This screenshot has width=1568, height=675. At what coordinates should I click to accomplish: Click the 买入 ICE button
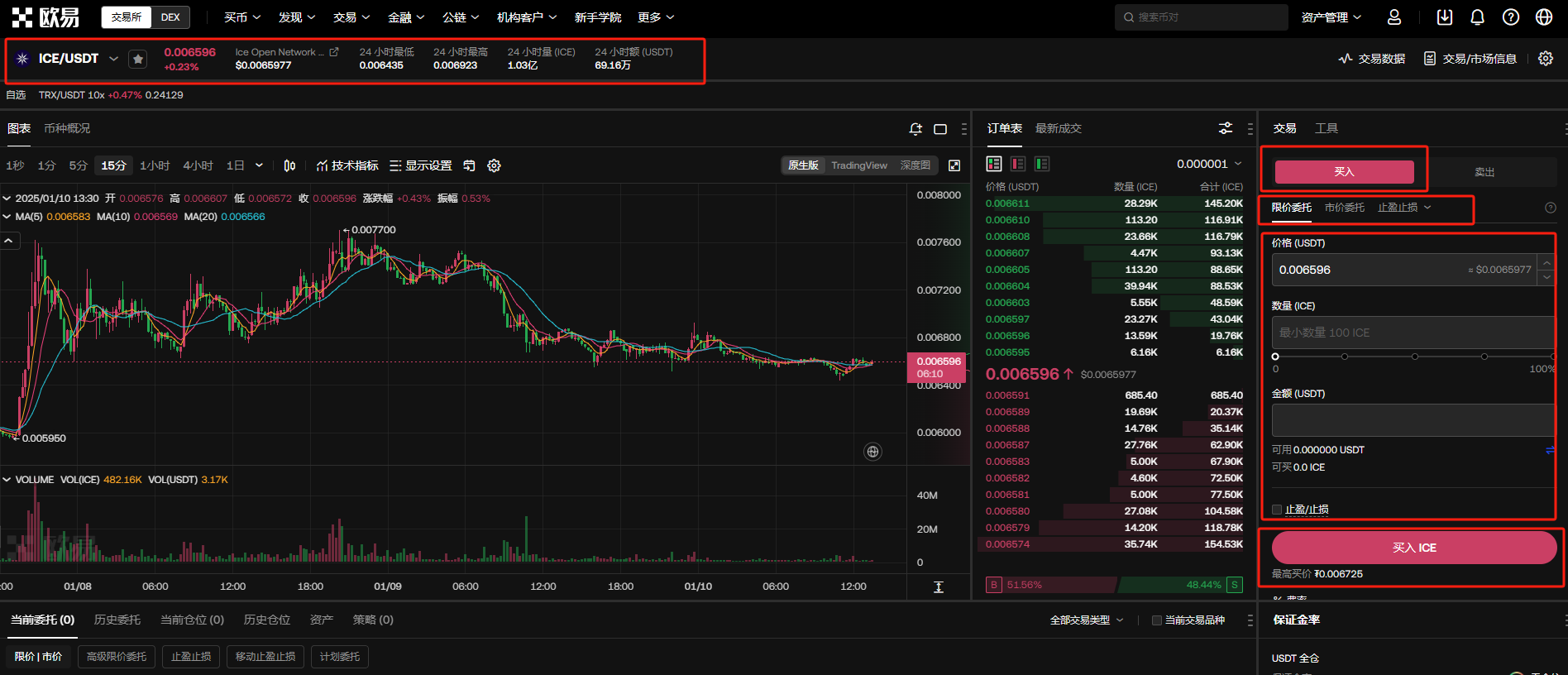1413,548
